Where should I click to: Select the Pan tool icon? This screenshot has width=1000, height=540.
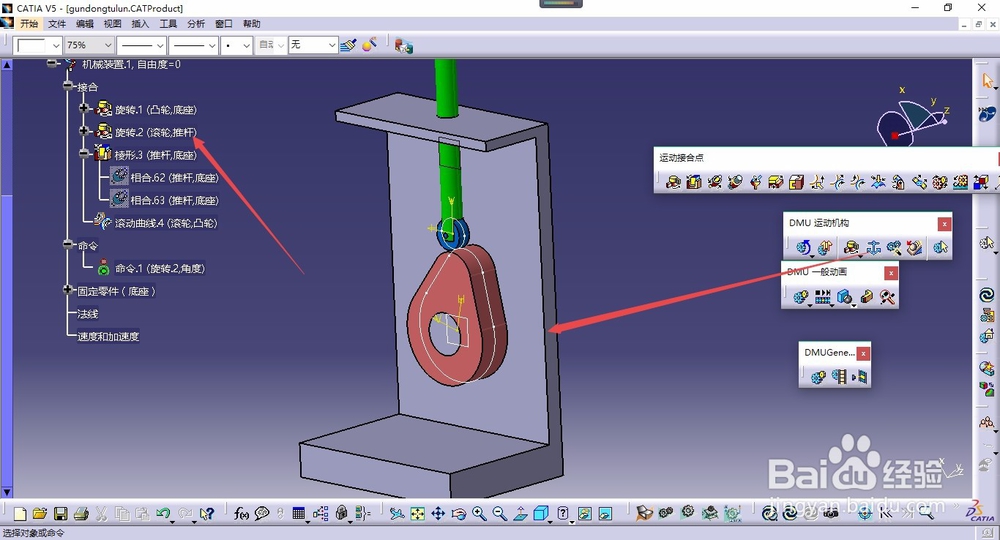click(438, 514)
